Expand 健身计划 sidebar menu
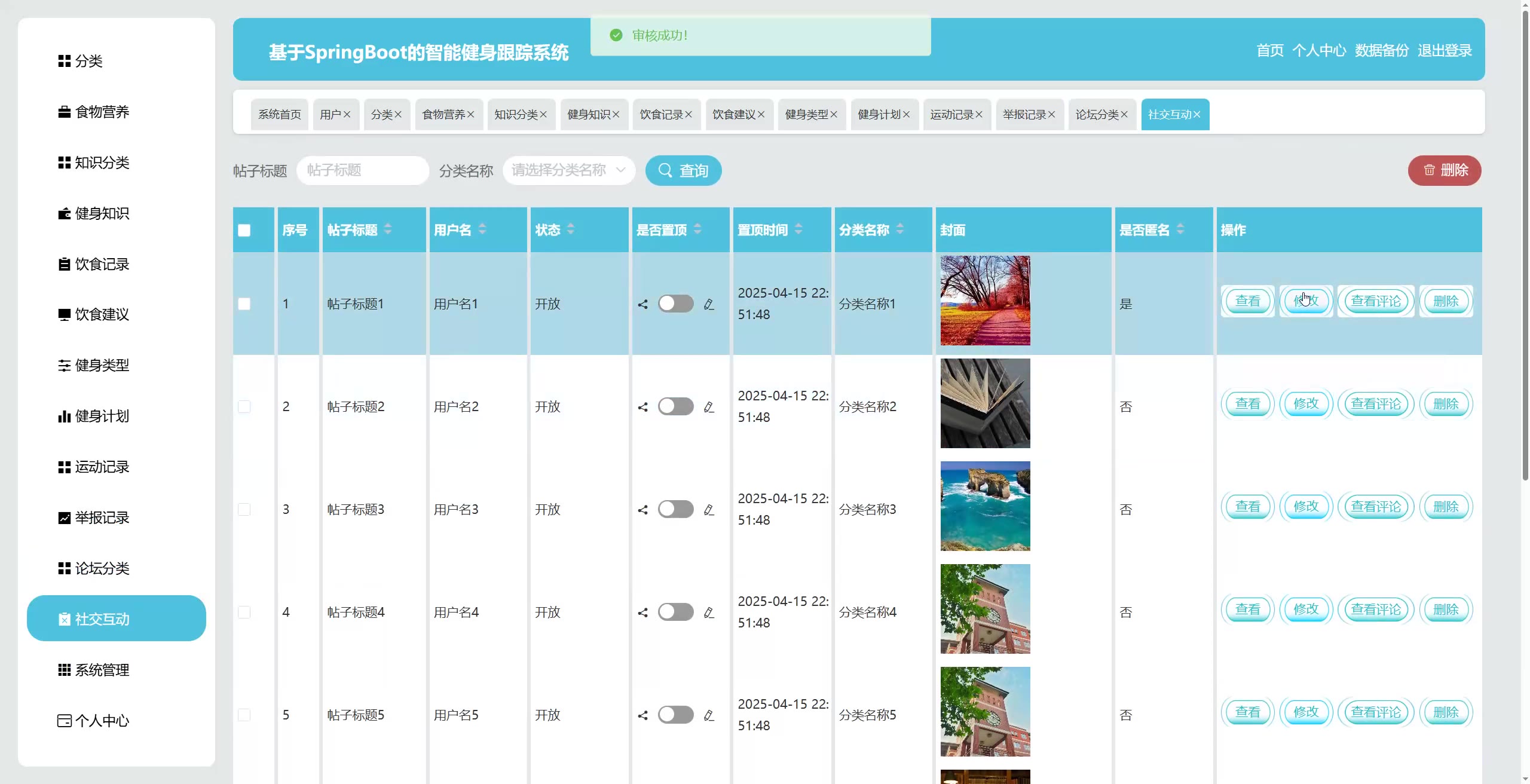The image size is (1530, 784). 102,416
